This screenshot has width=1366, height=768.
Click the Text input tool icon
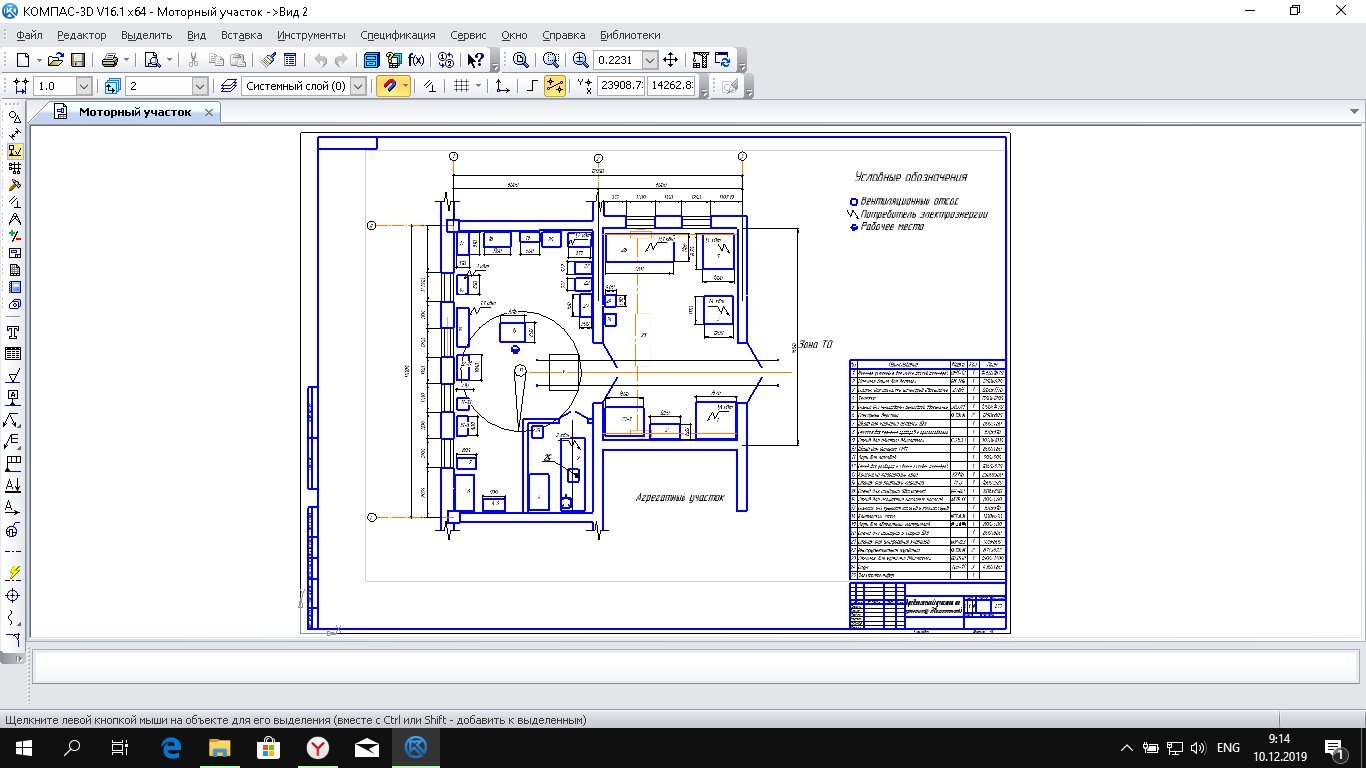[x=14, y=332]
